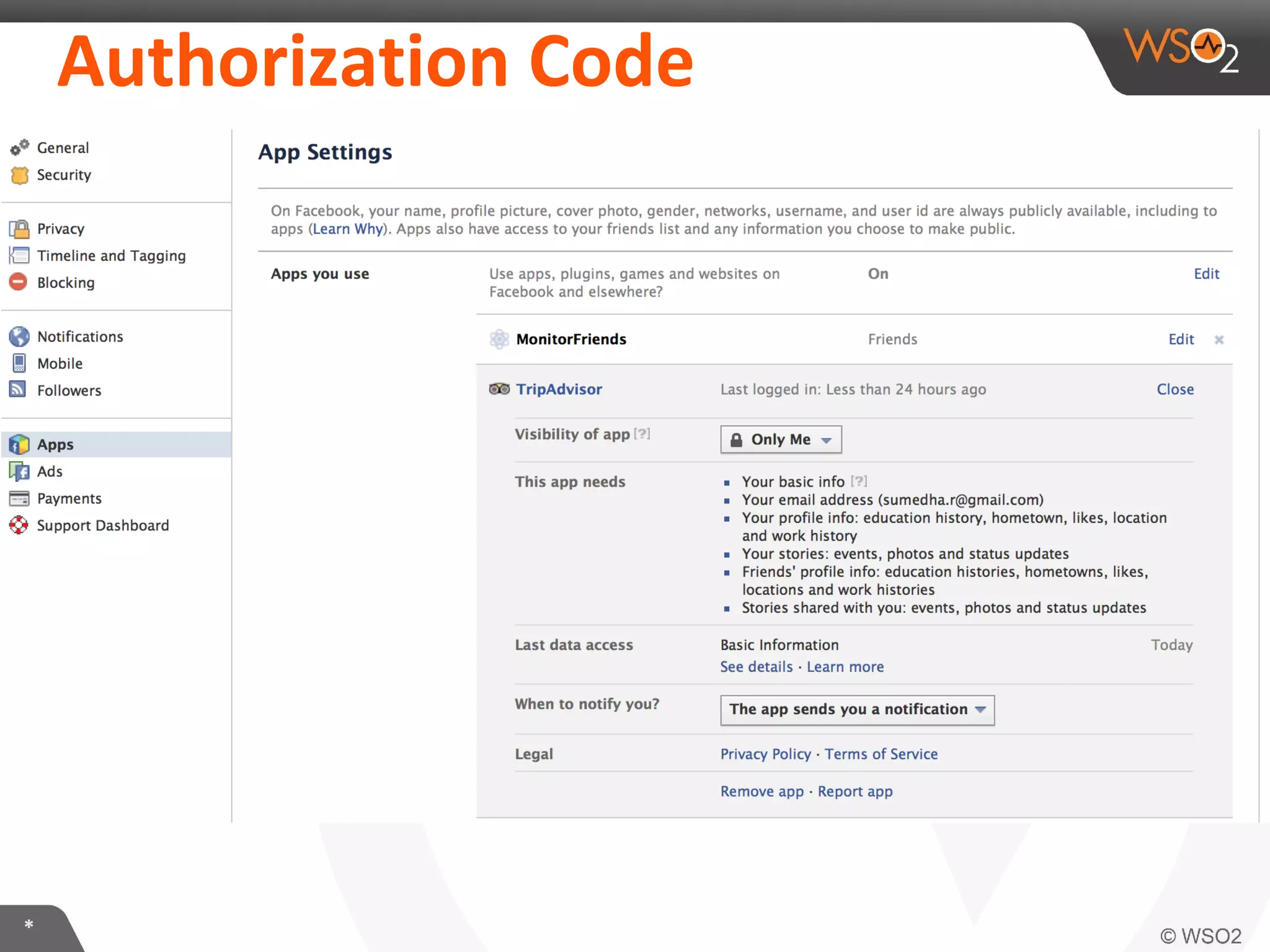The height and width of the screenshot is (952, 1270).
Task: Edit the Apps you use setting
Action: (x=1206, y=274)
